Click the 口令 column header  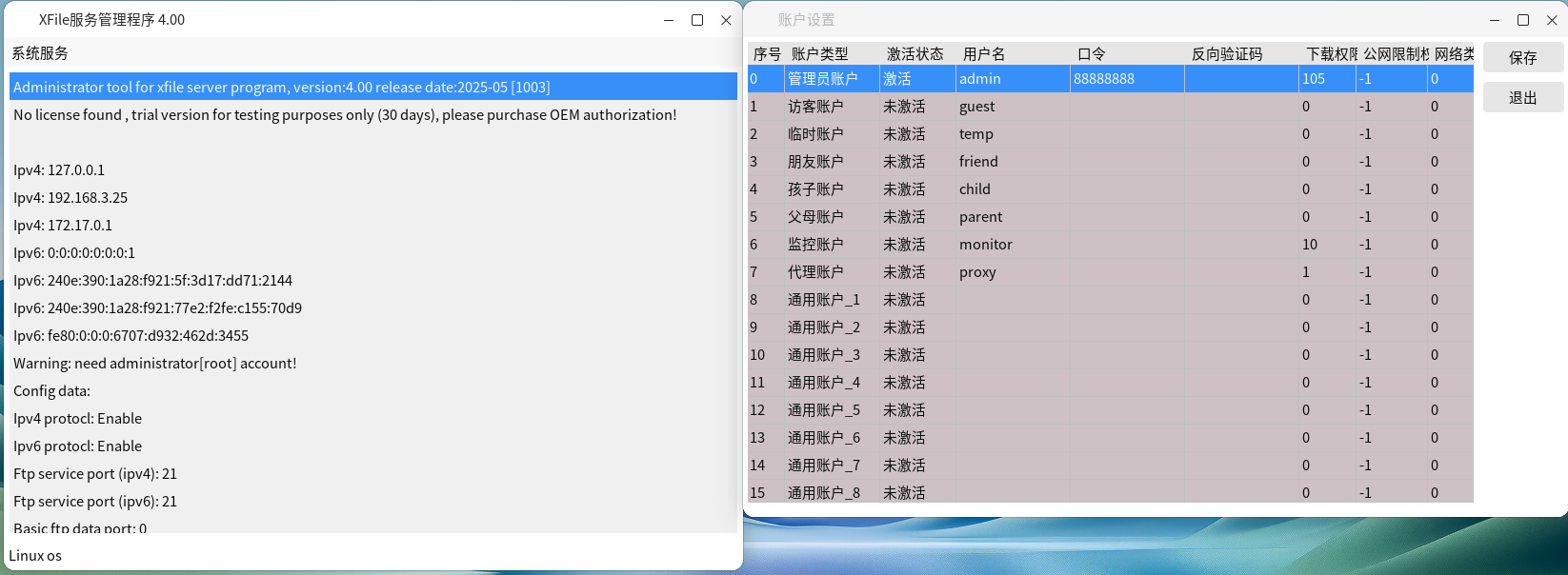(1092, 54)
